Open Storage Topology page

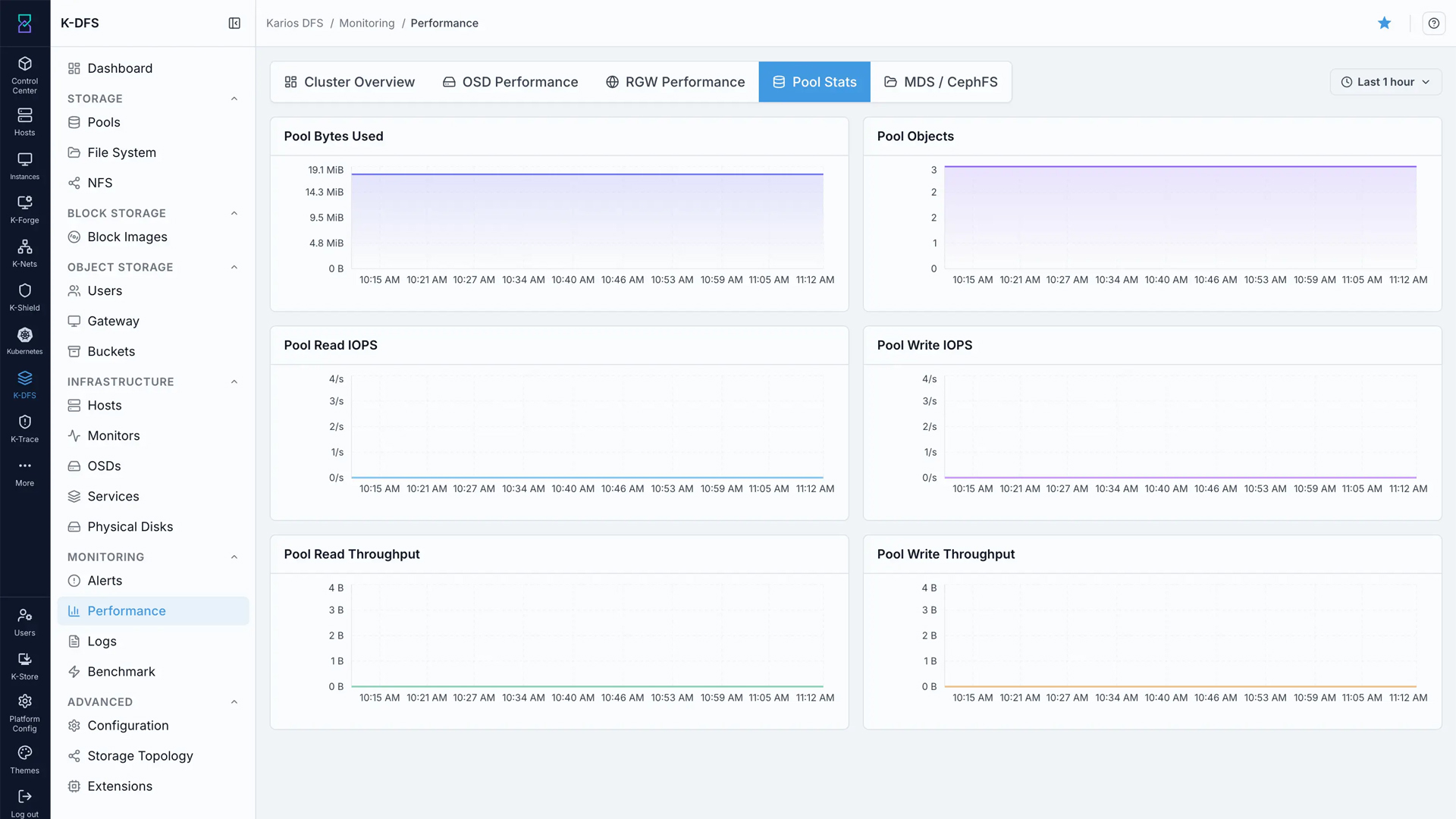click(x=153, y=755)
